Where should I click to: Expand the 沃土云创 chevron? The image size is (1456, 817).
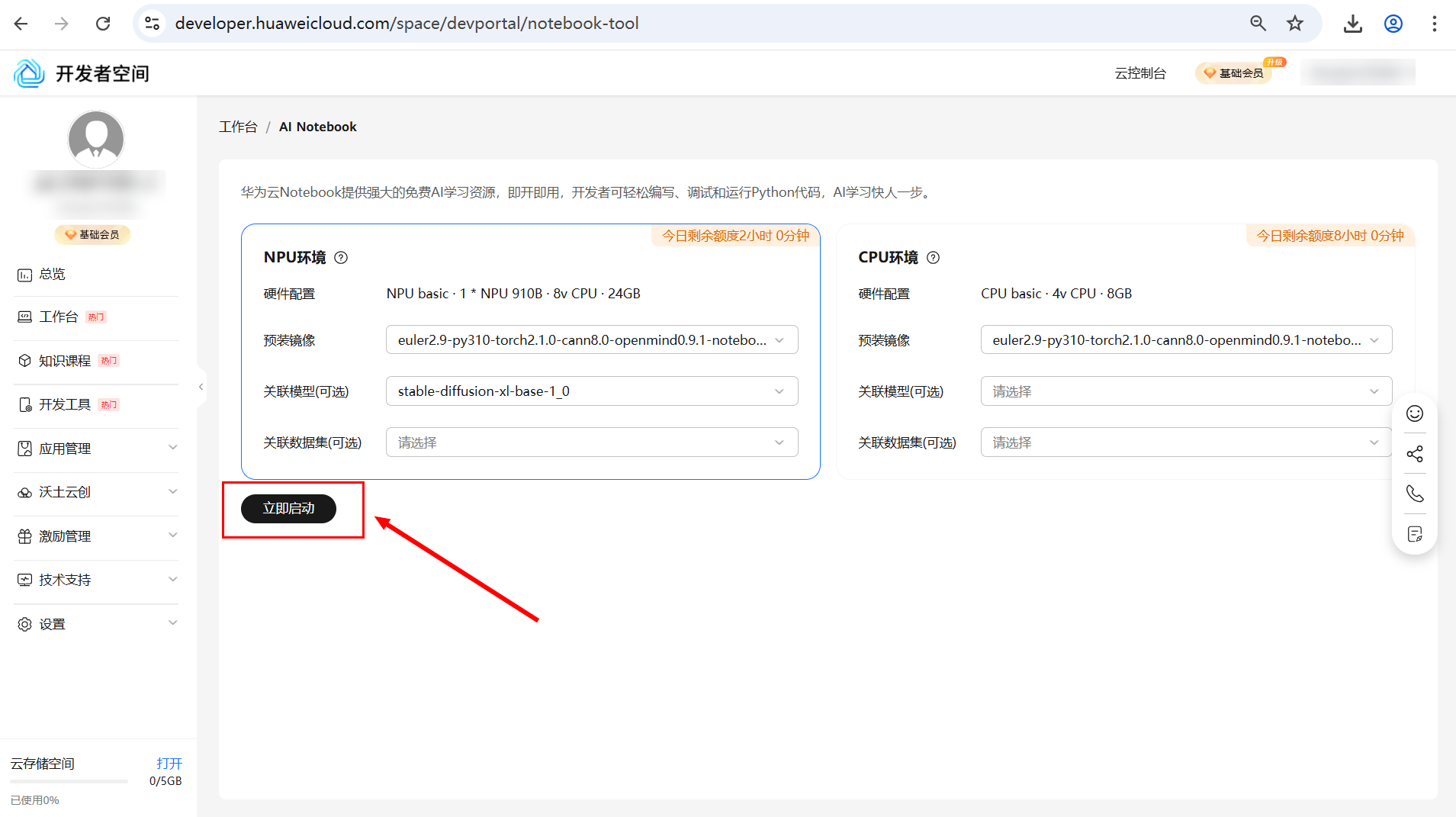173,491
